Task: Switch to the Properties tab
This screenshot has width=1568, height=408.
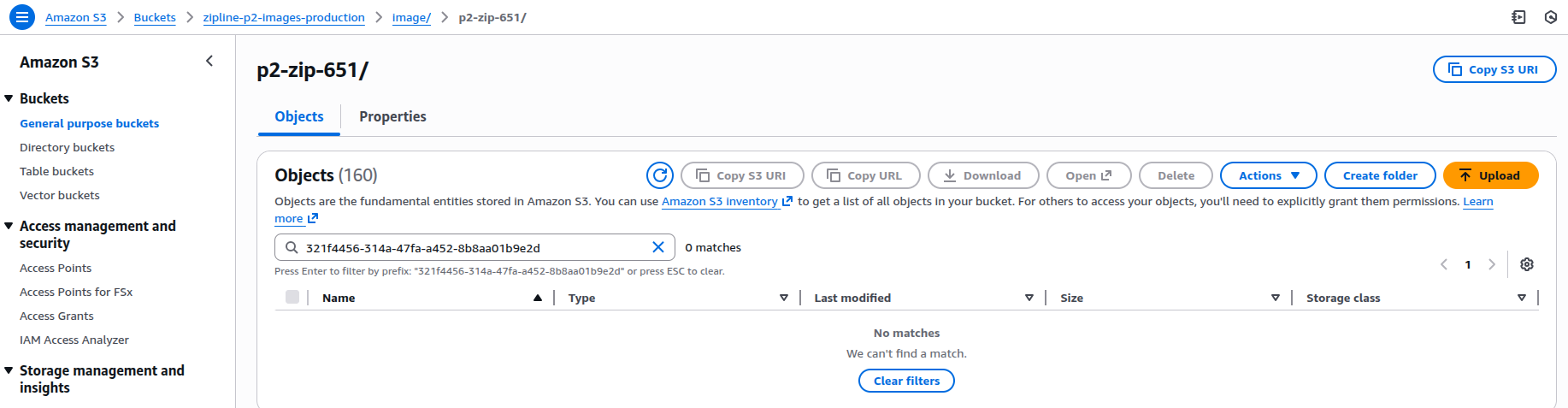Action: click(x=392, y=116)
